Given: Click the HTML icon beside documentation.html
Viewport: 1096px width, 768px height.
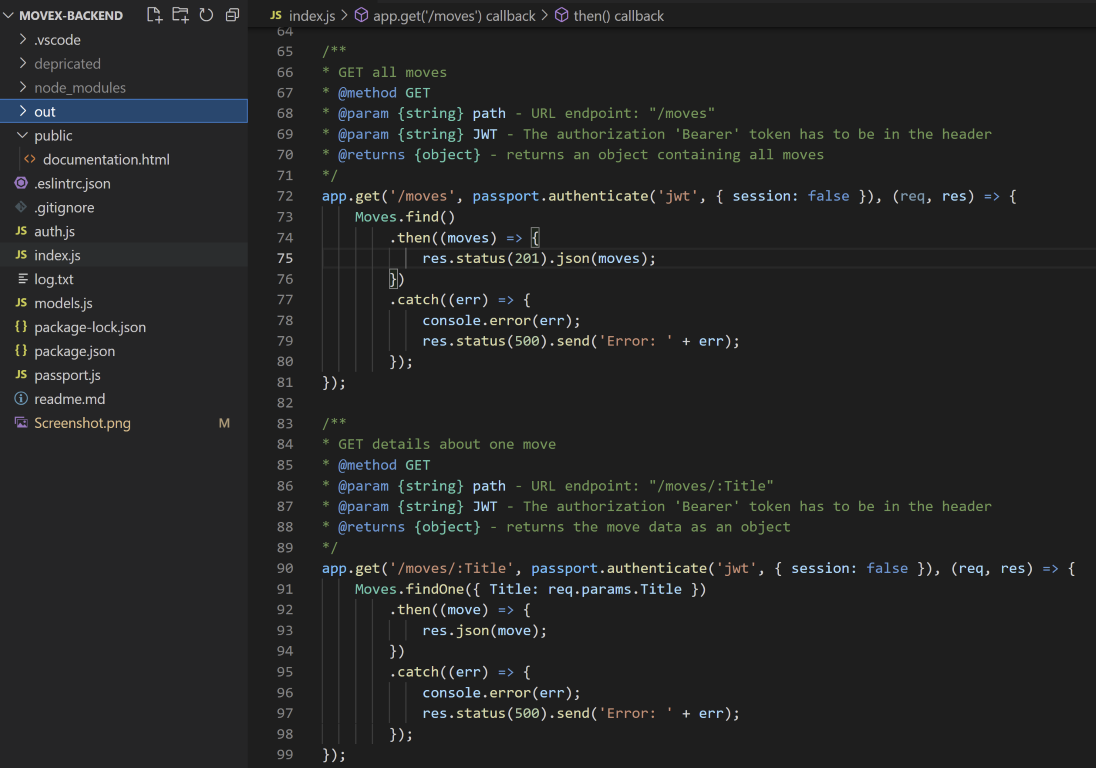Looking at the screenshot, I should [29, 159].
